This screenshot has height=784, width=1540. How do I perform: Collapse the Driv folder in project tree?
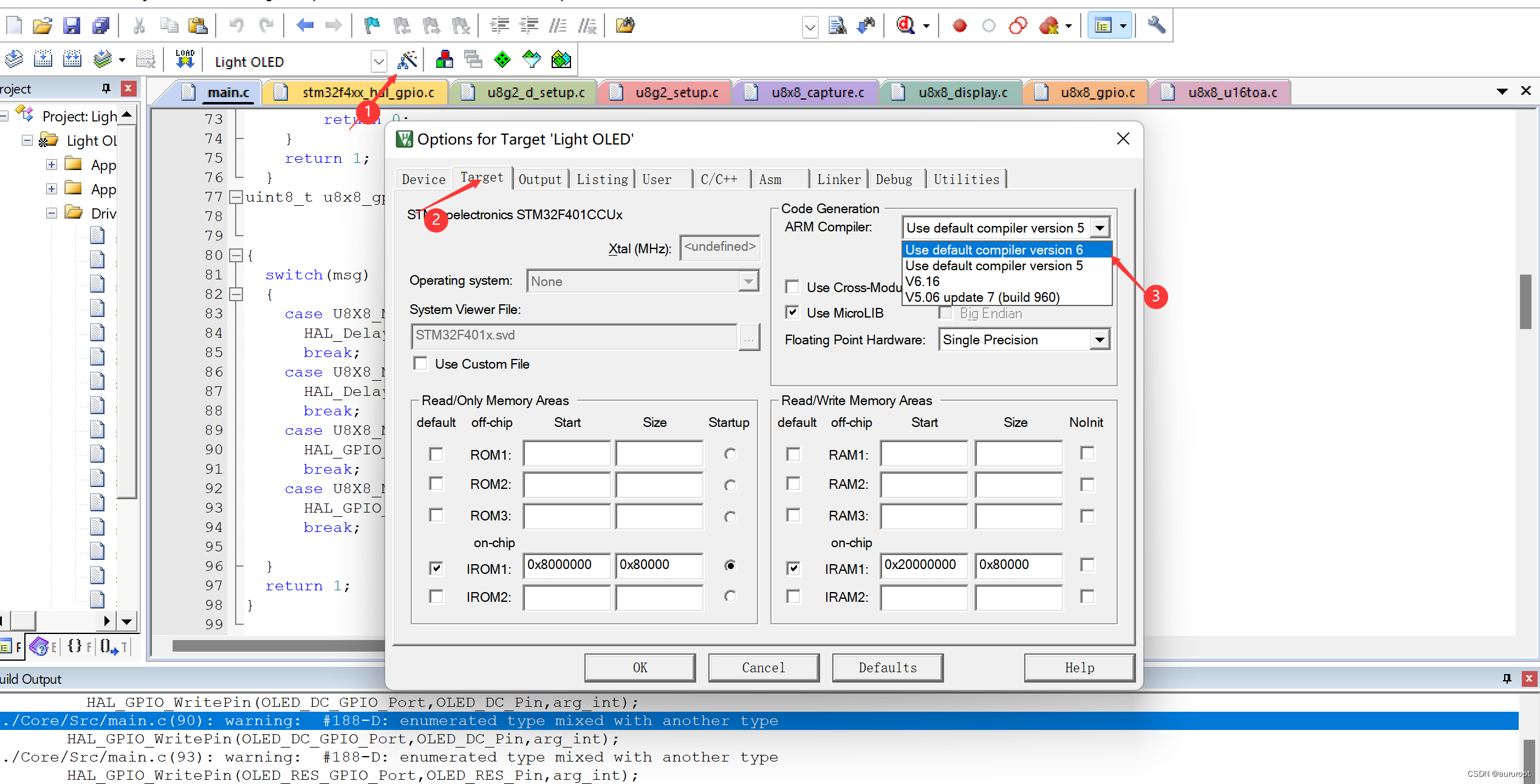click(52, 213)
